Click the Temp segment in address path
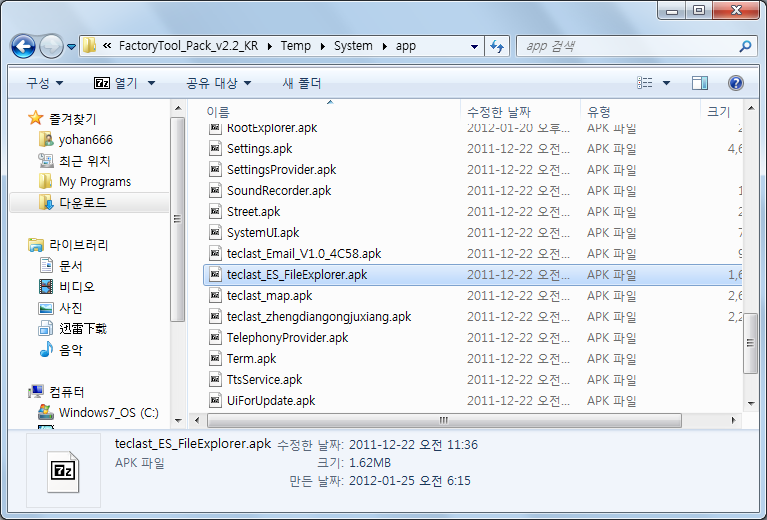Viewport: 767px width, 520px height. click(x=295, y=46)
